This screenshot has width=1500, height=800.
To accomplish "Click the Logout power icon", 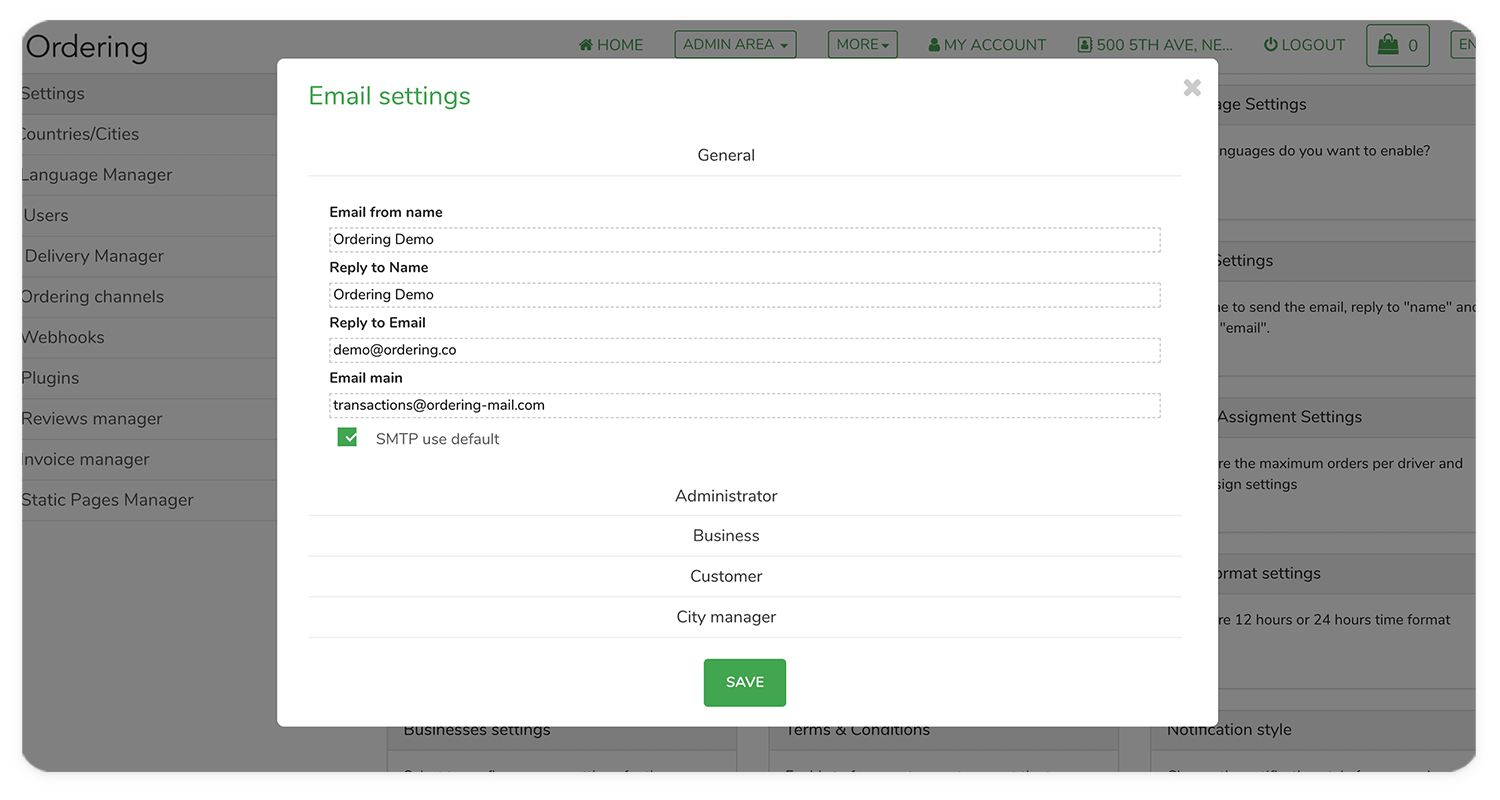I will (x=1271, y=45).
